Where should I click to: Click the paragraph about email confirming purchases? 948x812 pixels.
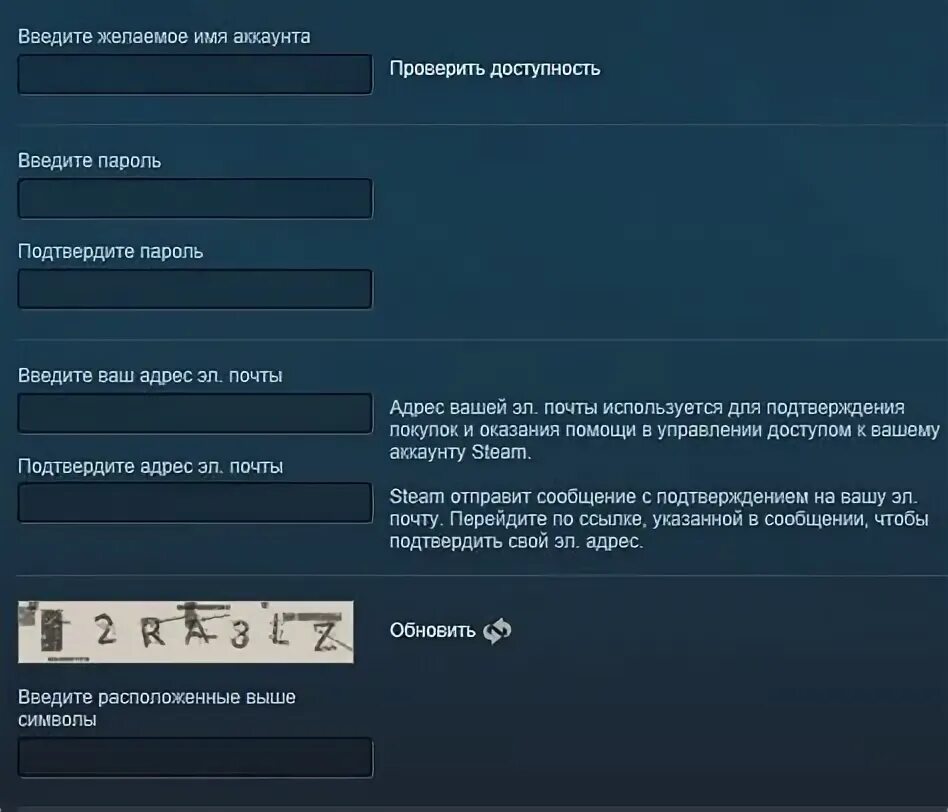tap(664, 430)
